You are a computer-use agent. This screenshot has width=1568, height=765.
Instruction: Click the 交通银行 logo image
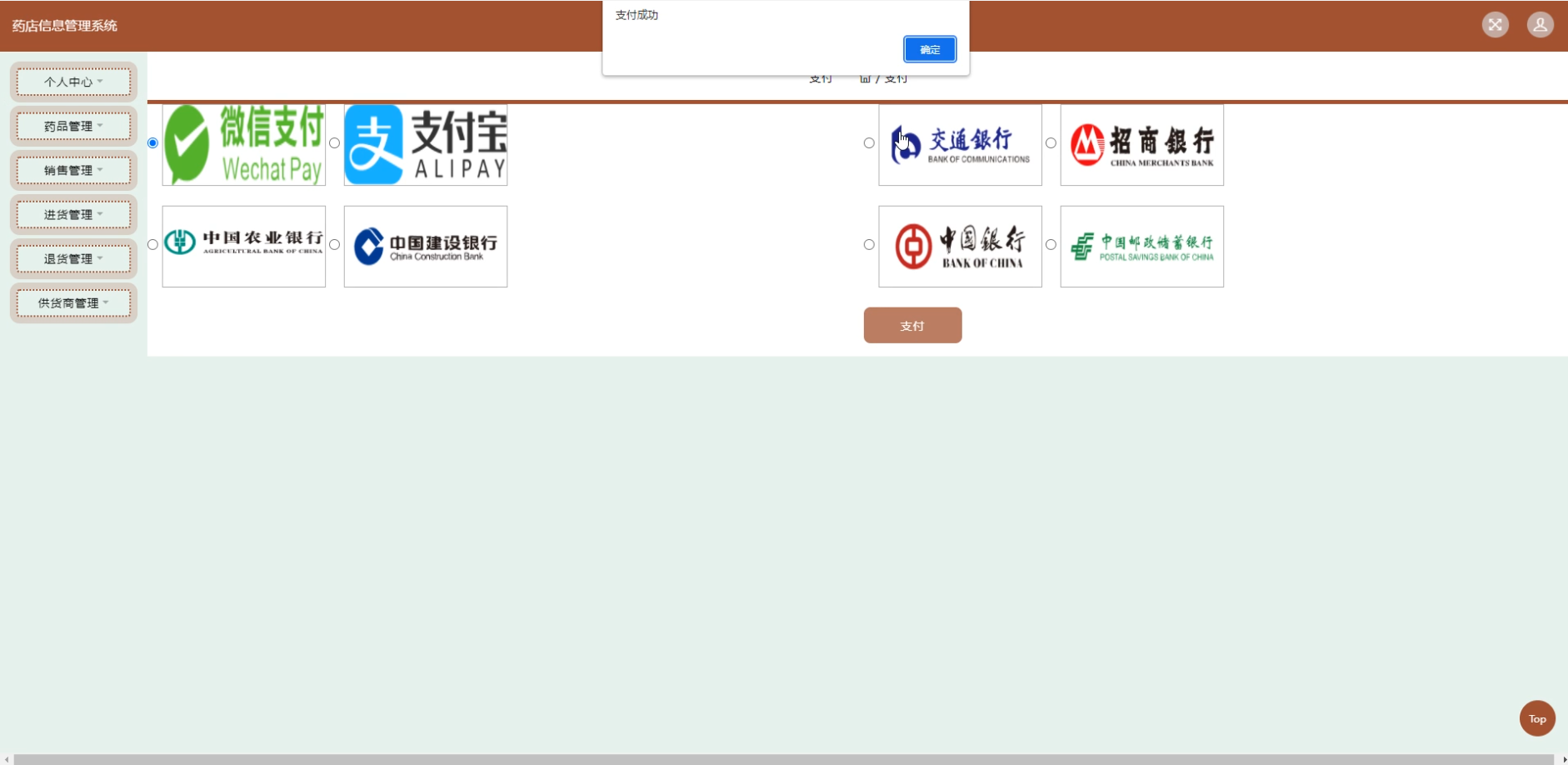(x=960, y=145)
